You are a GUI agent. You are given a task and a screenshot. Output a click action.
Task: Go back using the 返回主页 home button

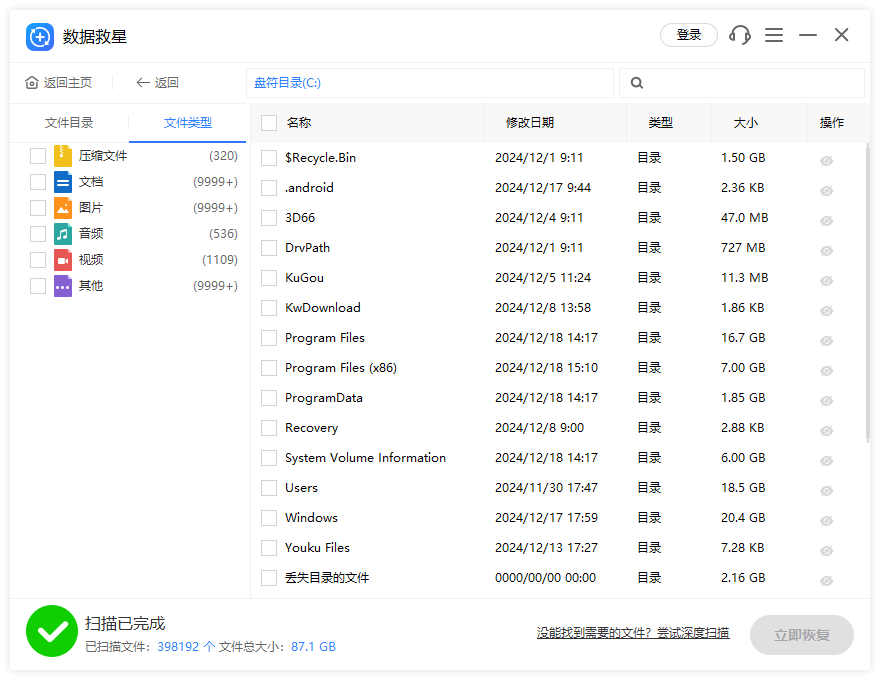click(59, 83)
